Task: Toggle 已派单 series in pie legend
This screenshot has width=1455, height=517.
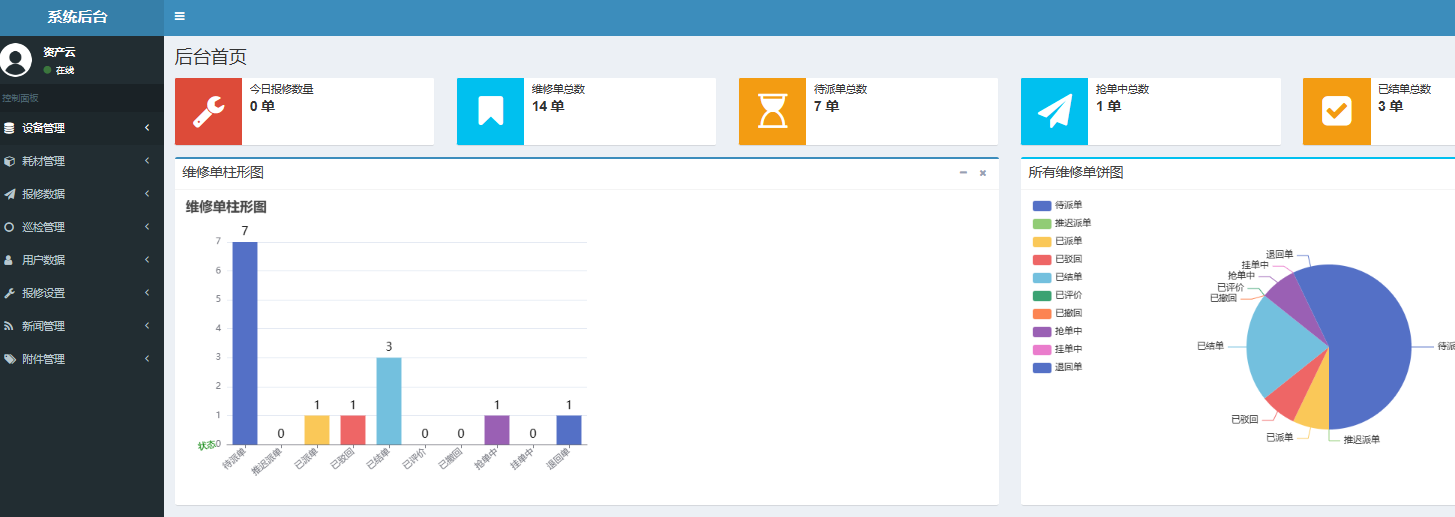Action: click(1057, 241)
